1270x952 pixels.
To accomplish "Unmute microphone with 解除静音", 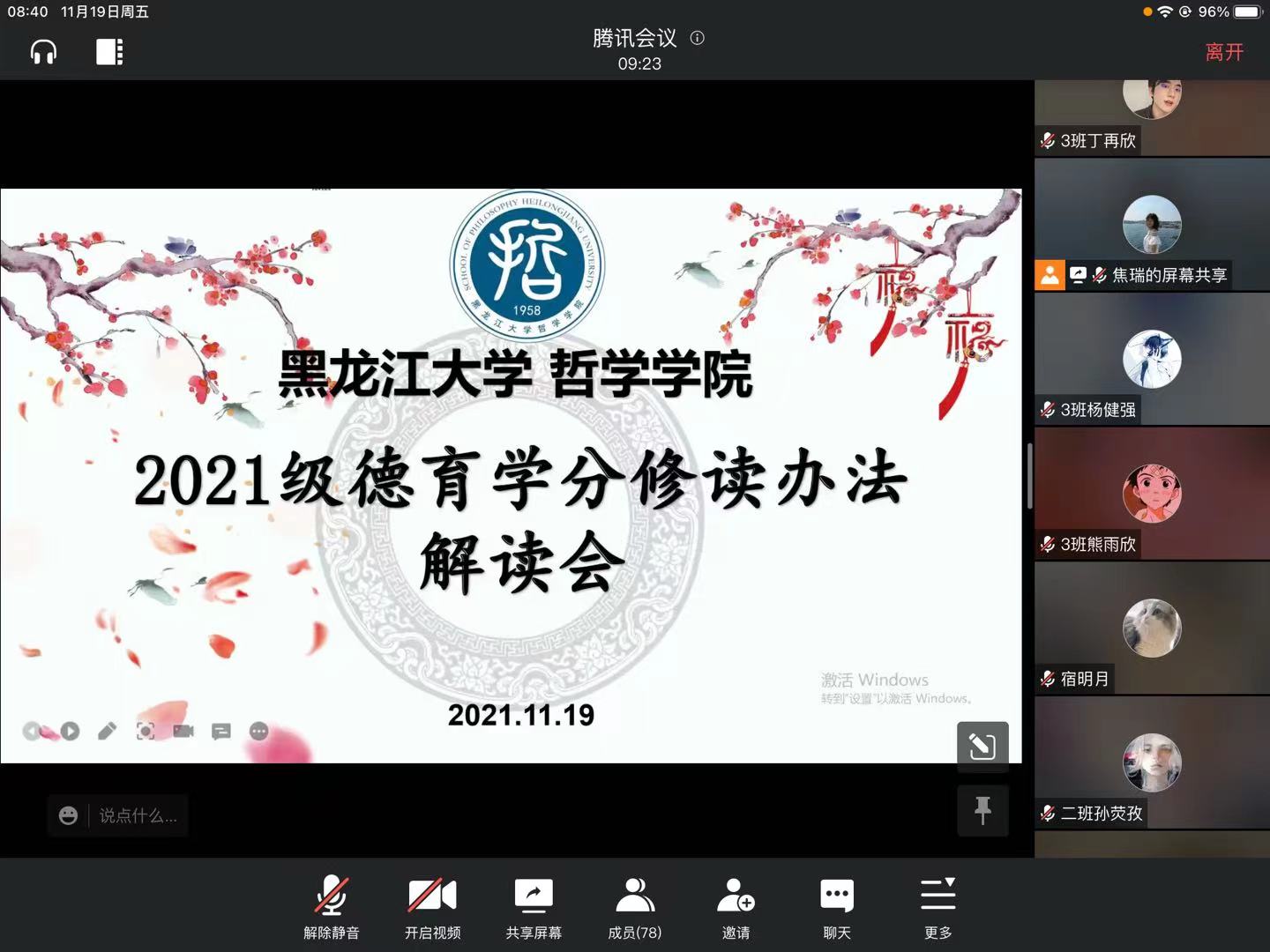I will click(x=332, y=907).
